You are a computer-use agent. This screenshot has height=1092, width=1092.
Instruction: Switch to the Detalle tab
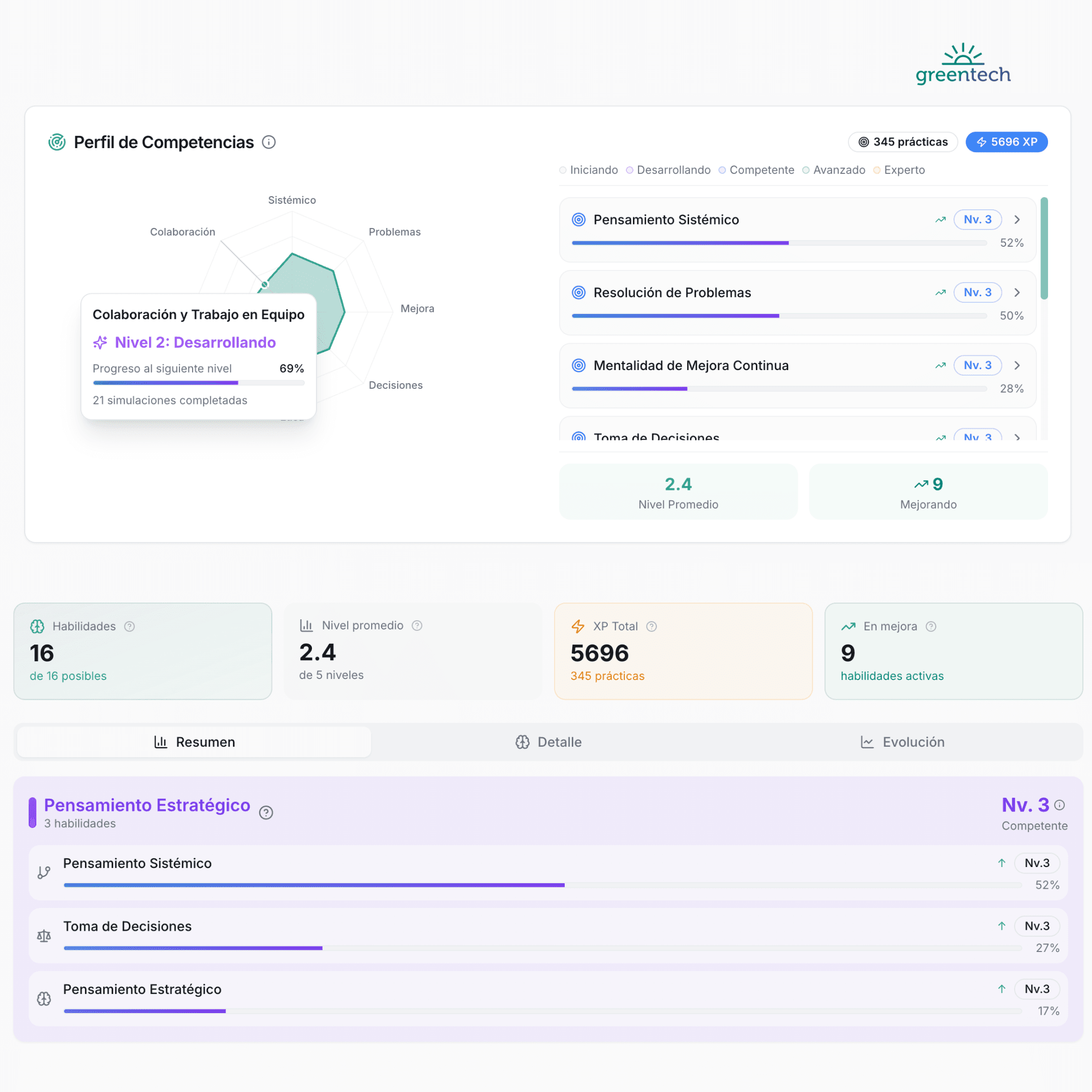pyautogui.click(x=548, y=742)
